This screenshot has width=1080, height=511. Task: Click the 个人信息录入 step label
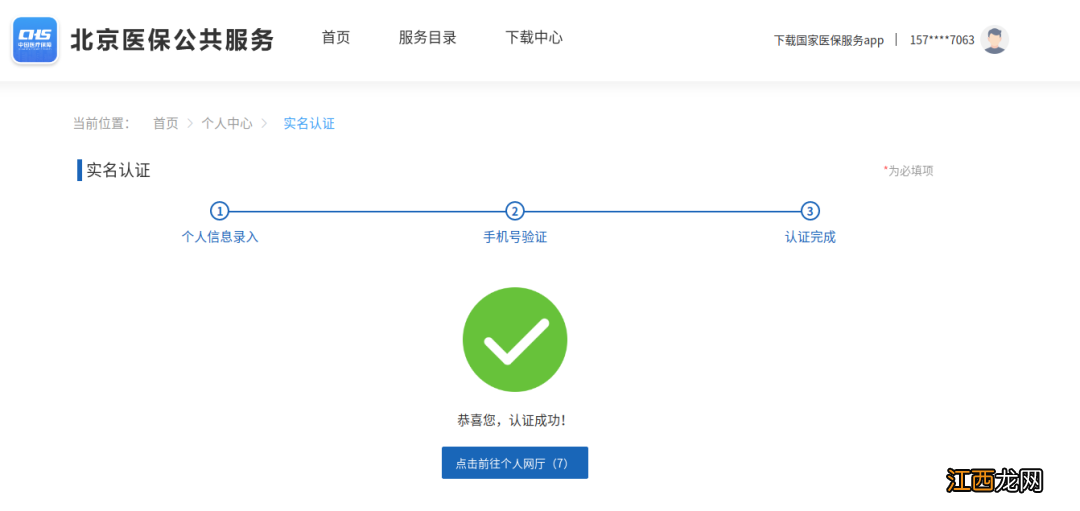coord(220,238)
